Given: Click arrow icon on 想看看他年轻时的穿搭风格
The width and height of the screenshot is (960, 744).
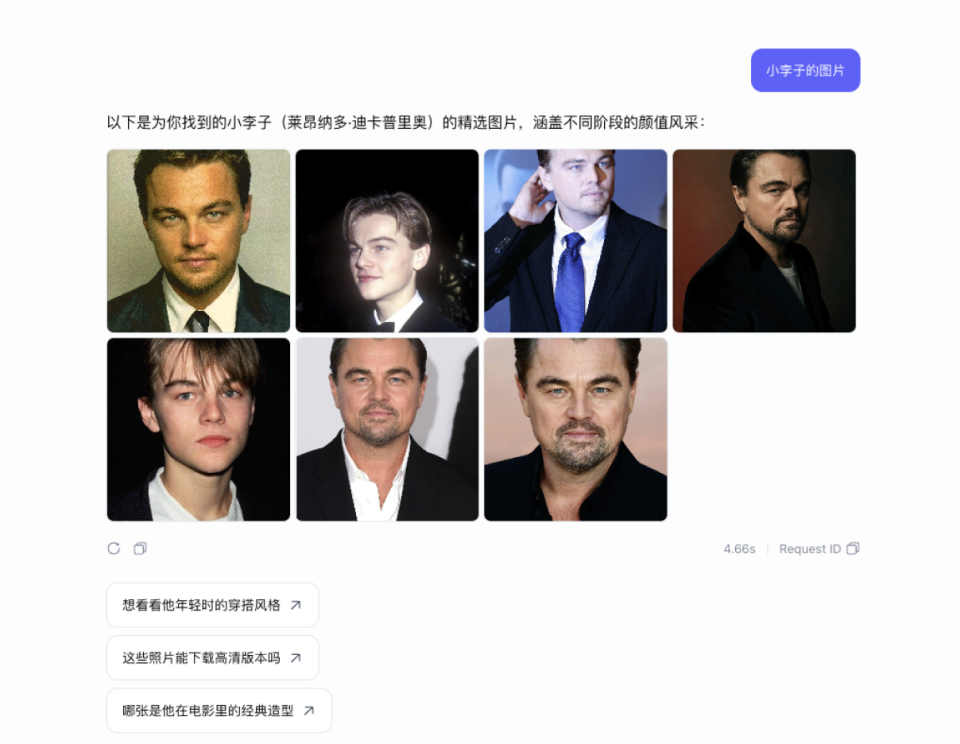Looking at the screenshot, I should coord(296,605).
